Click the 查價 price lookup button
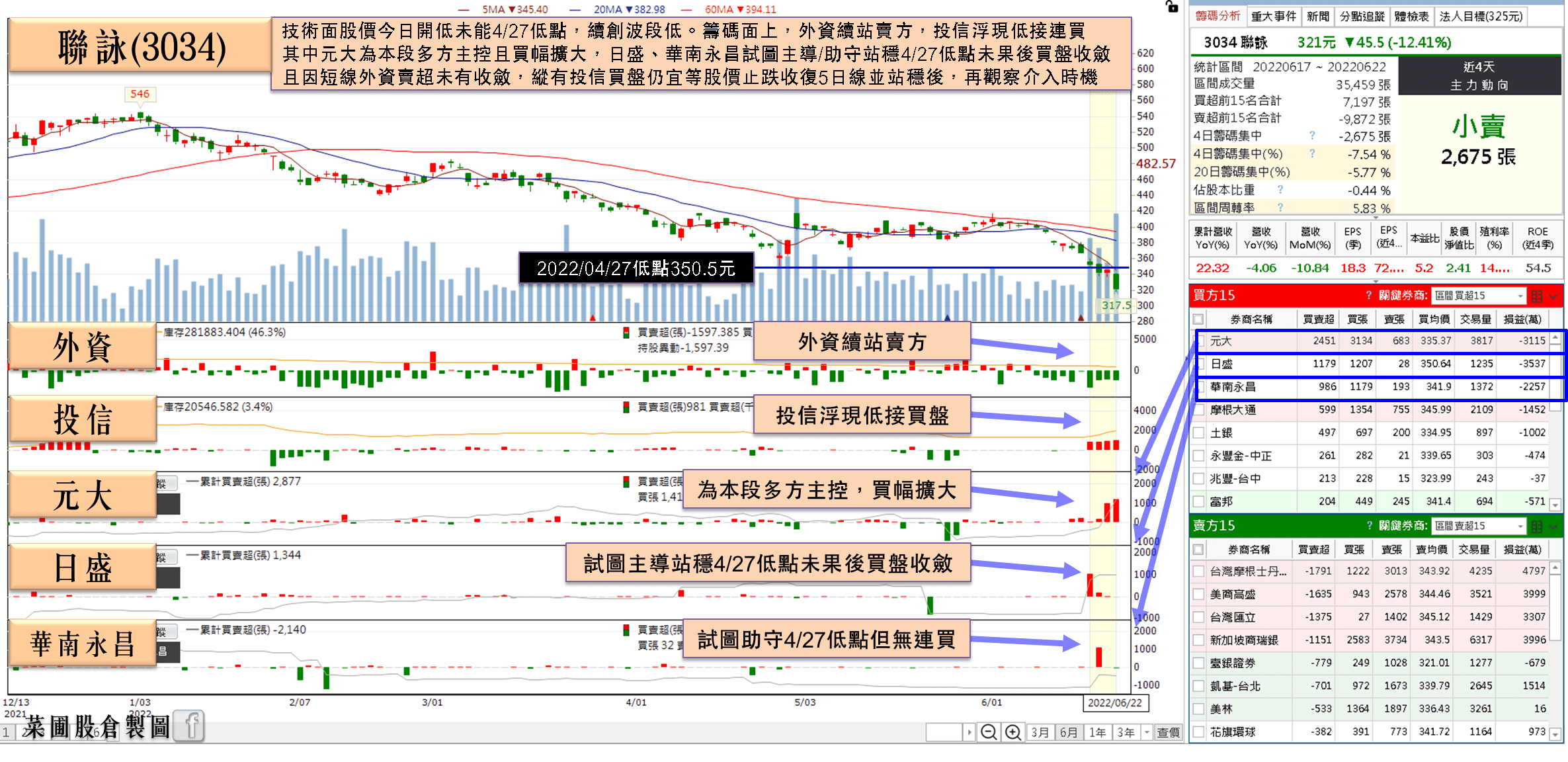1568x762 pixels. click(x=1169, y=732)
